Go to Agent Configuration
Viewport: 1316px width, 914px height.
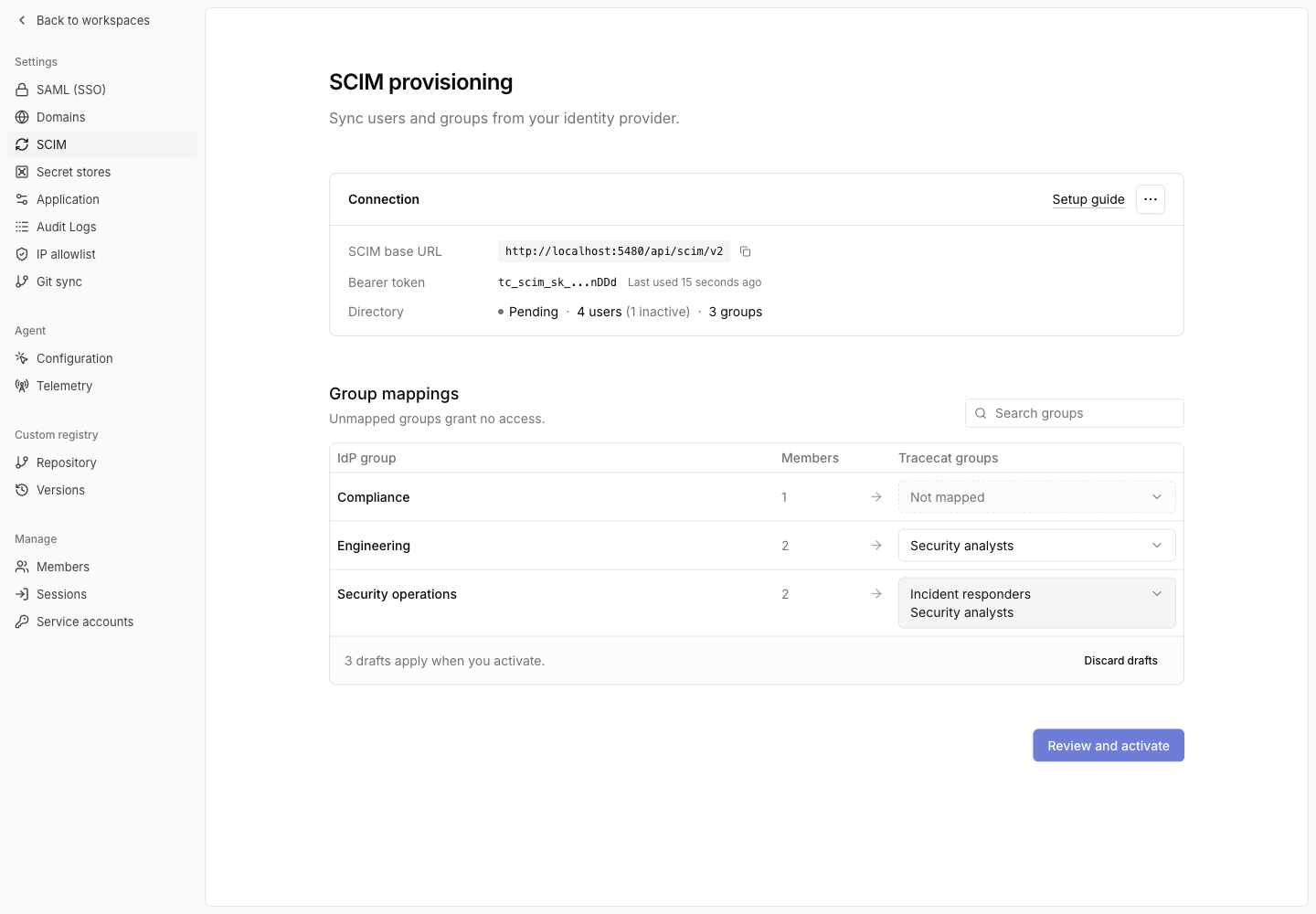pyautogui.click(x=102, y=358)
